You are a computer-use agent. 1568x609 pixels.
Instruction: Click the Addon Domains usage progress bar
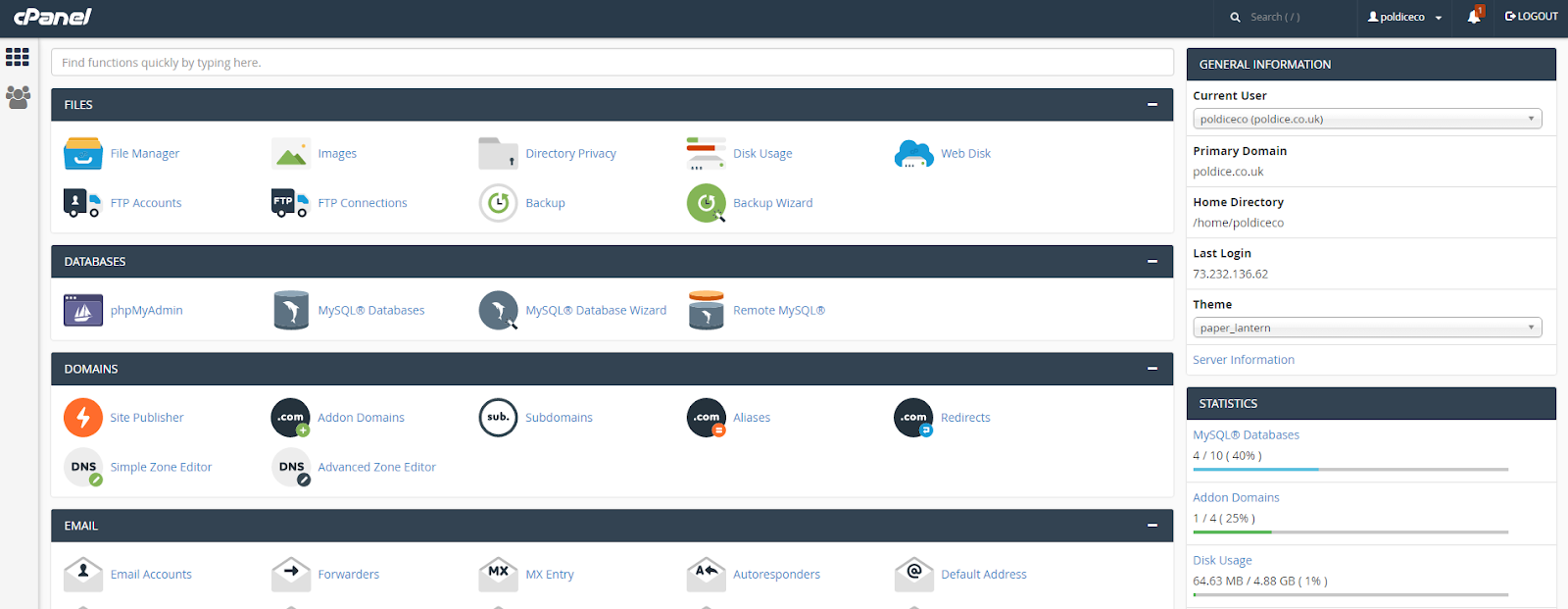point(1350,533)
